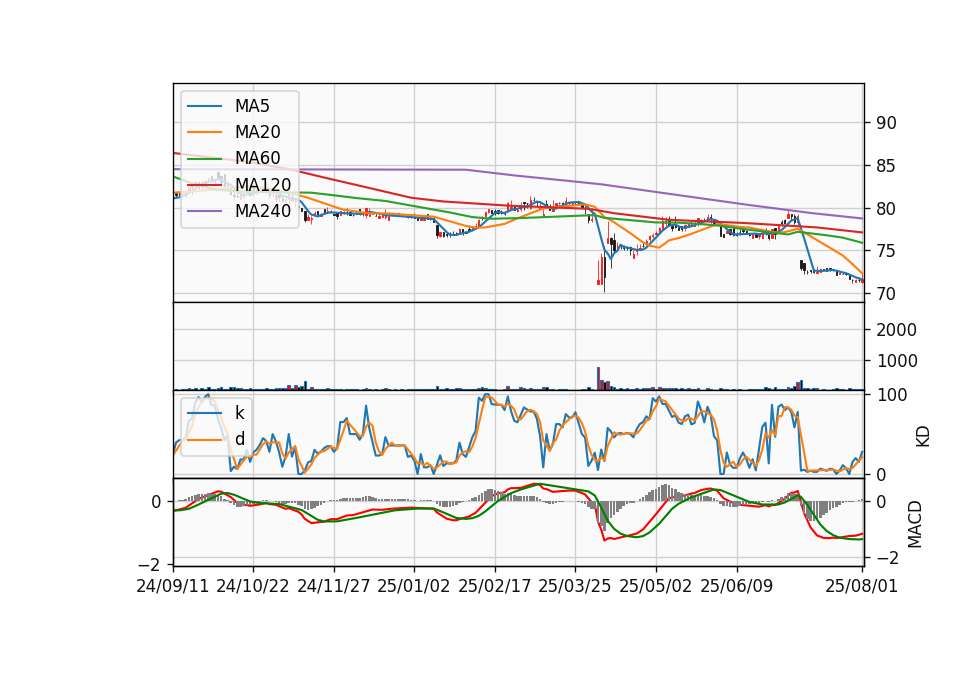Click the 1000 volume axis label

tap(896, 361)
